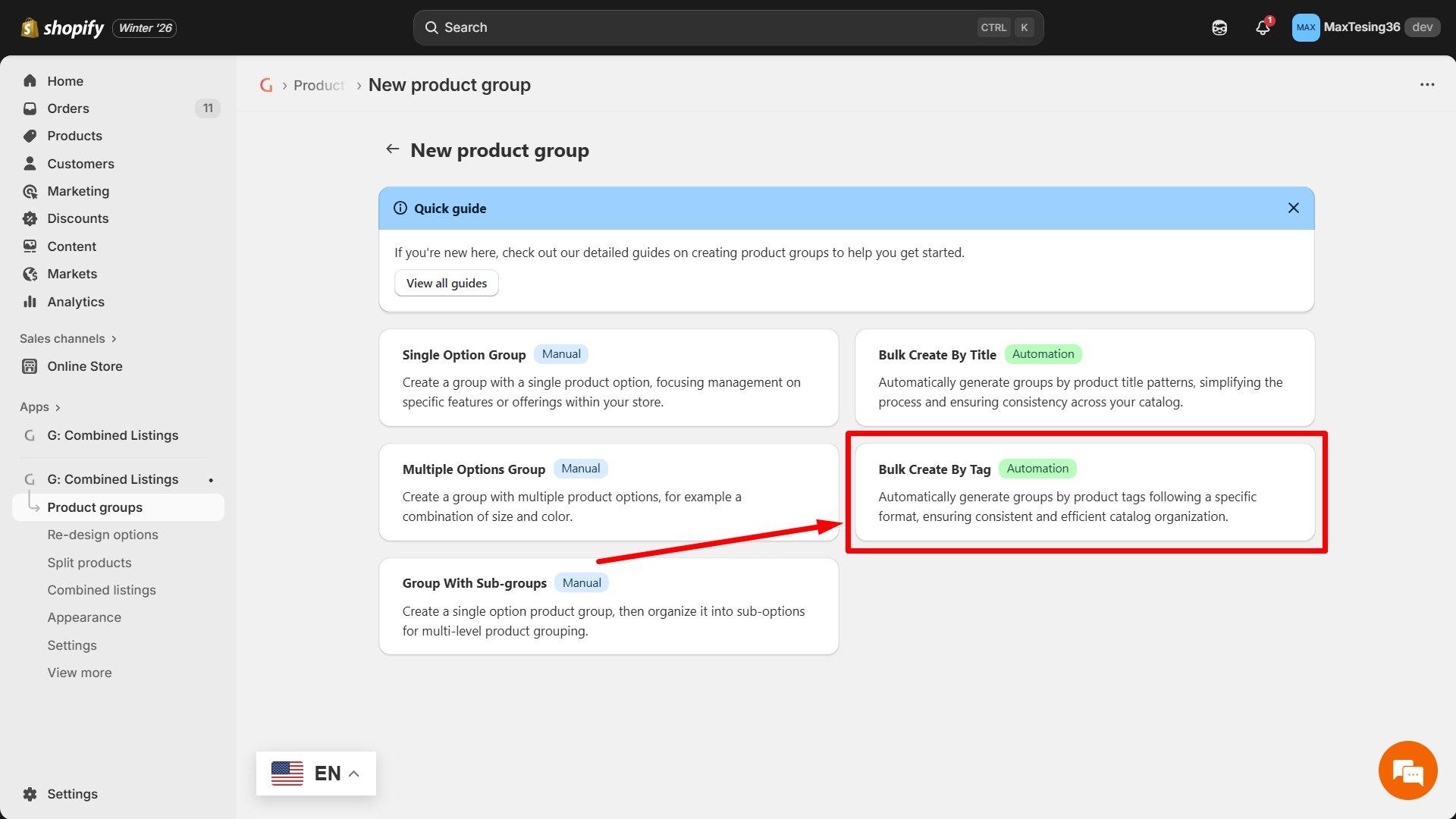The width and height of the screenshot is (1456, 819).
Task: Dismiss the Quick guide banner
Action: (x=1294, y=208)
